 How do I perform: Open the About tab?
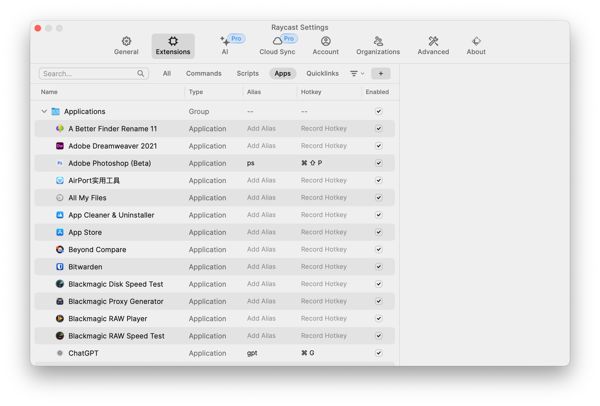click(476, 46)
